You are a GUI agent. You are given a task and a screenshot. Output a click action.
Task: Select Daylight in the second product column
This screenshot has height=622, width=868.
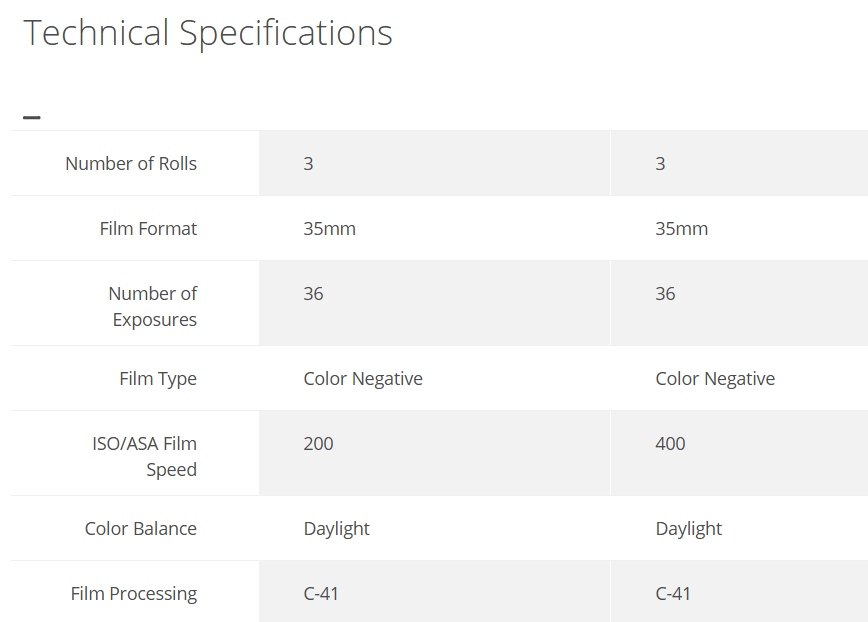pos(689,528)
